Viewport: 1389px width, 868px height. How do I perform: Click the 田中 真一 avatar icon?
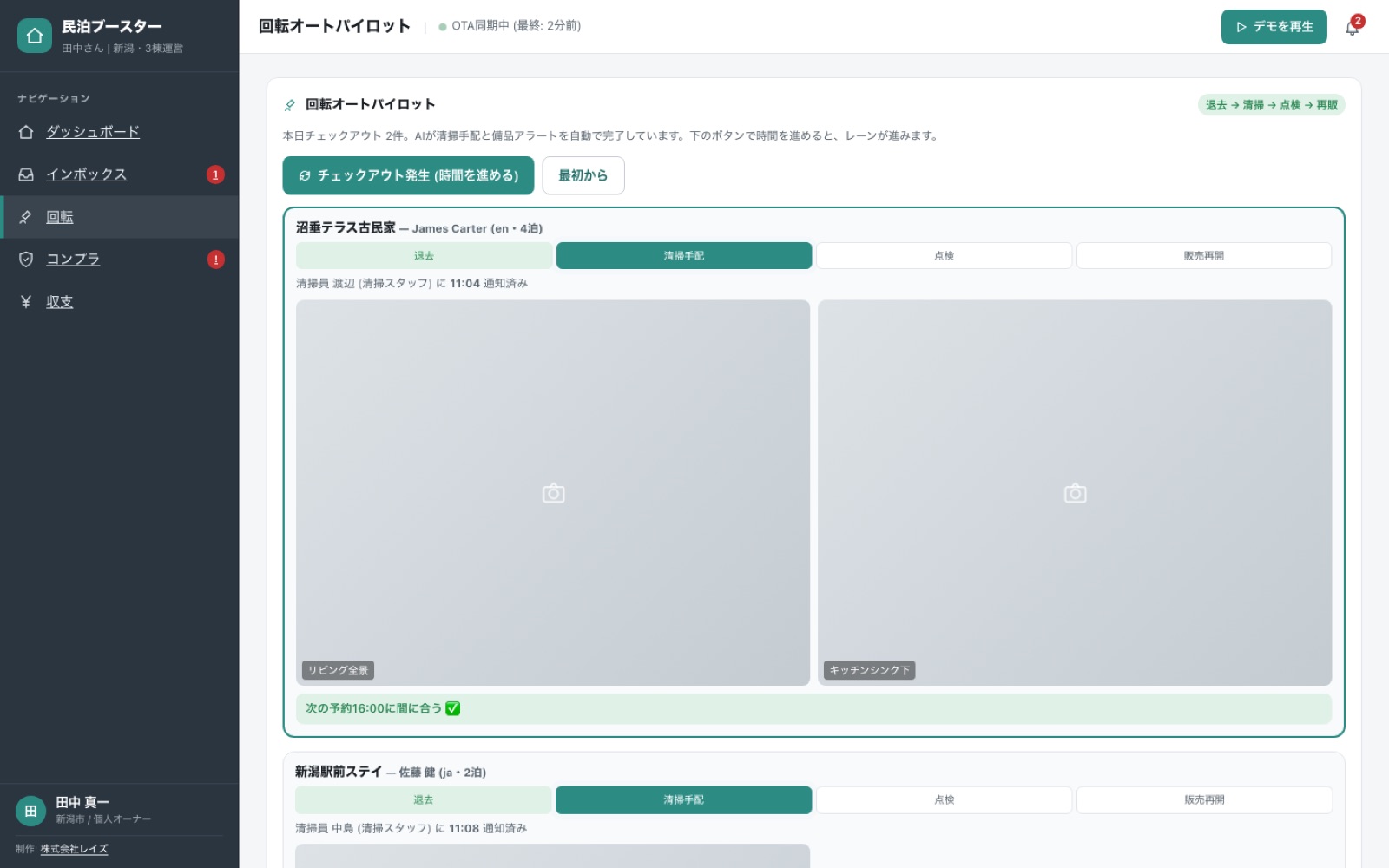pyautogui.click(x=30, y=811)
